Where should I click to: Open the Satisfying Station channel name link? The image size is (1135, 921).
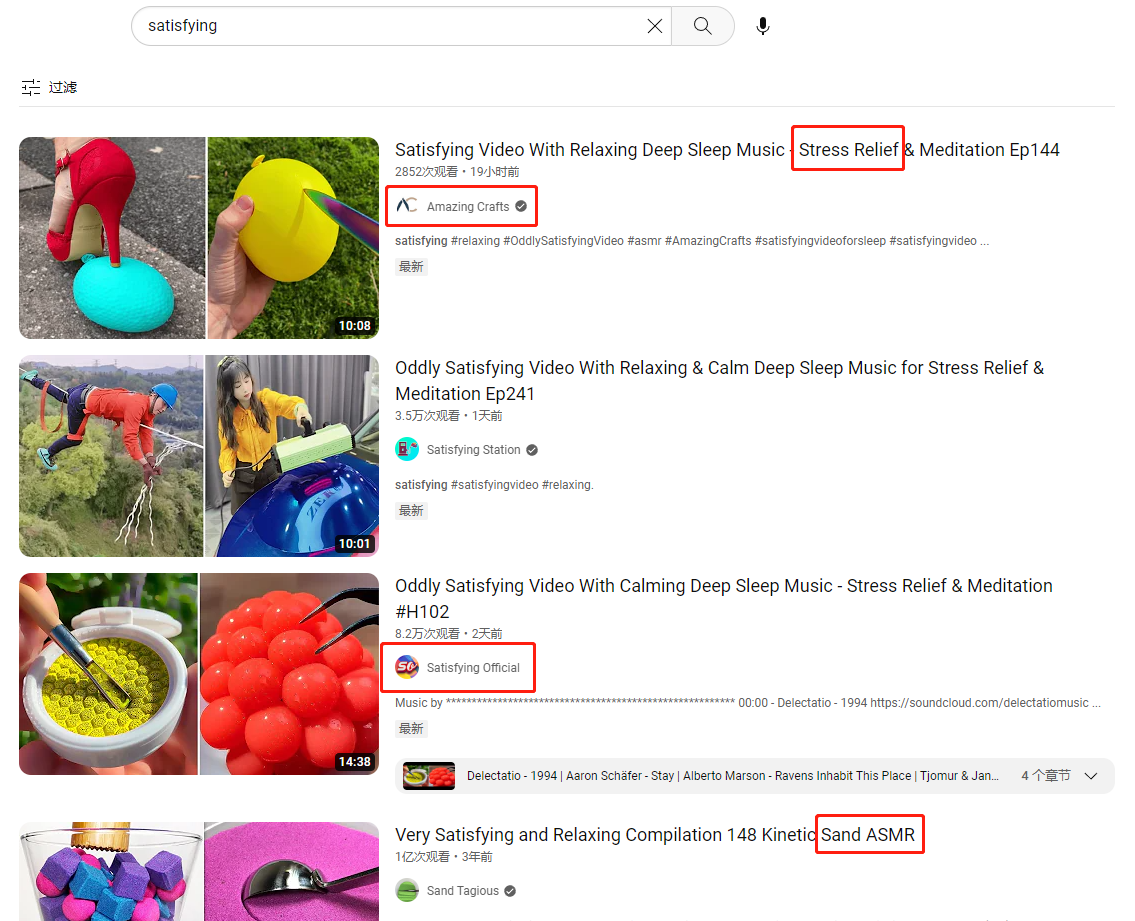[x=473, y=450]
